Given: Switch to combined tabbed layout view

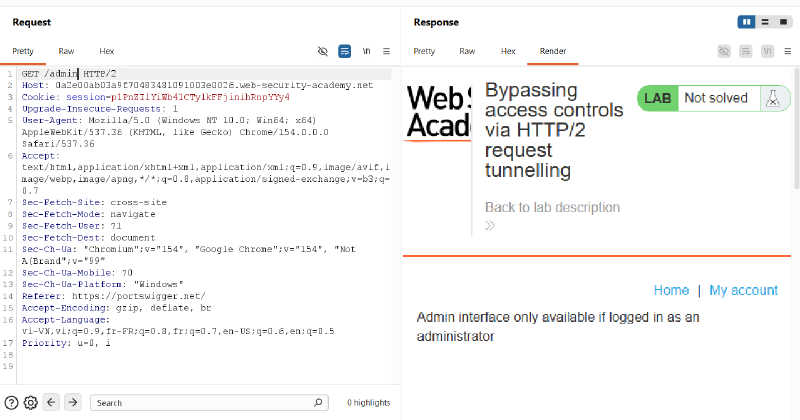Looking at the screenshot, I should (783, 22).
